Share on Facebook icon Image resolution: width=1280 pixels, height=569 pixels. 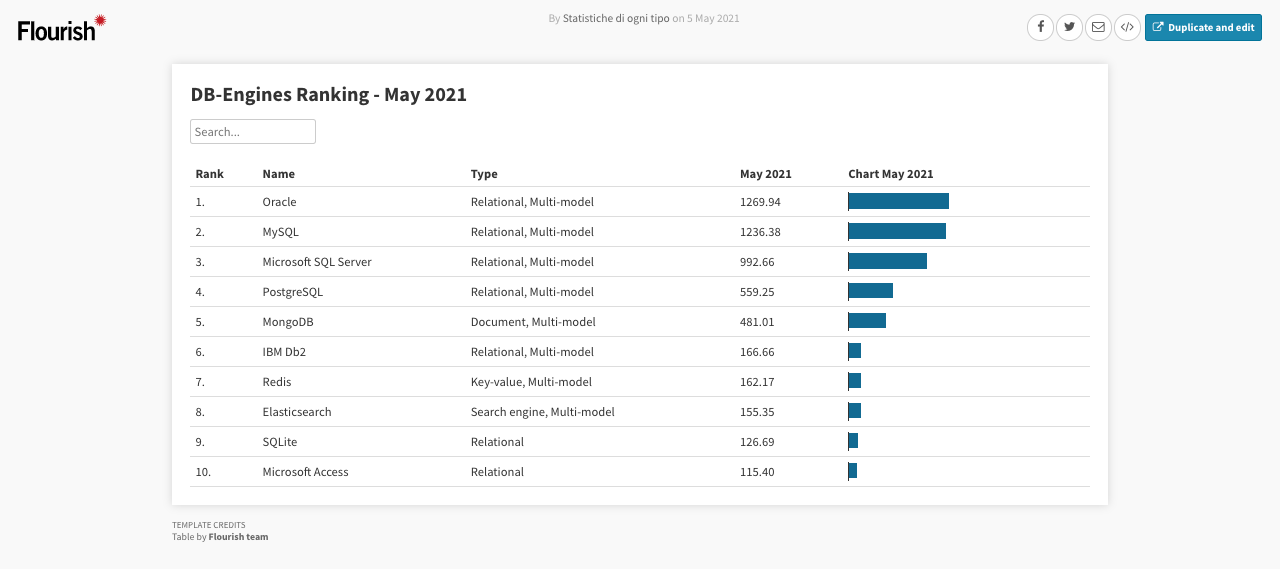click(1041, 27)
